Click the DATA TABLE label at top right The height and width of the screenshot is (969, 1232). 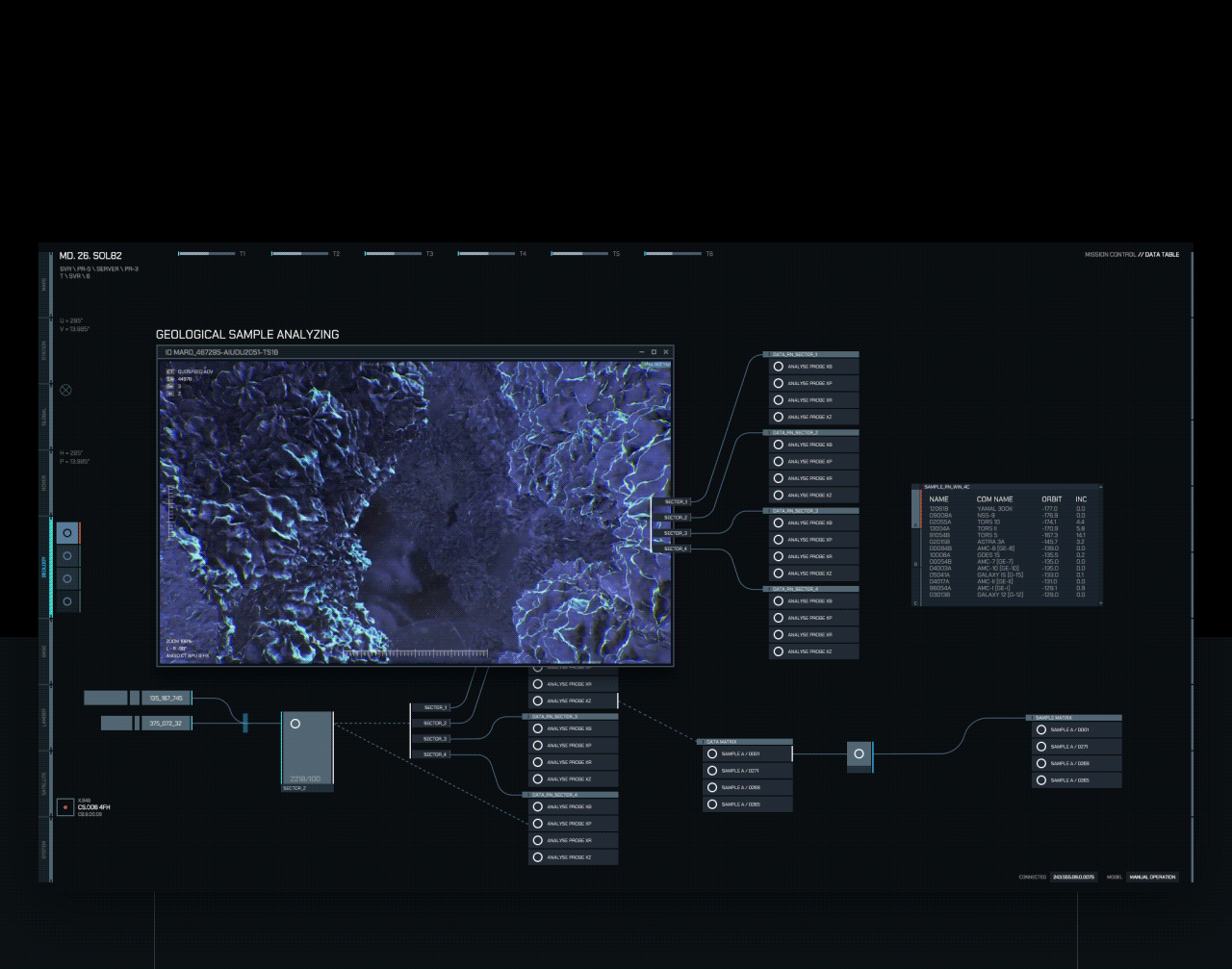[1162, 255]
